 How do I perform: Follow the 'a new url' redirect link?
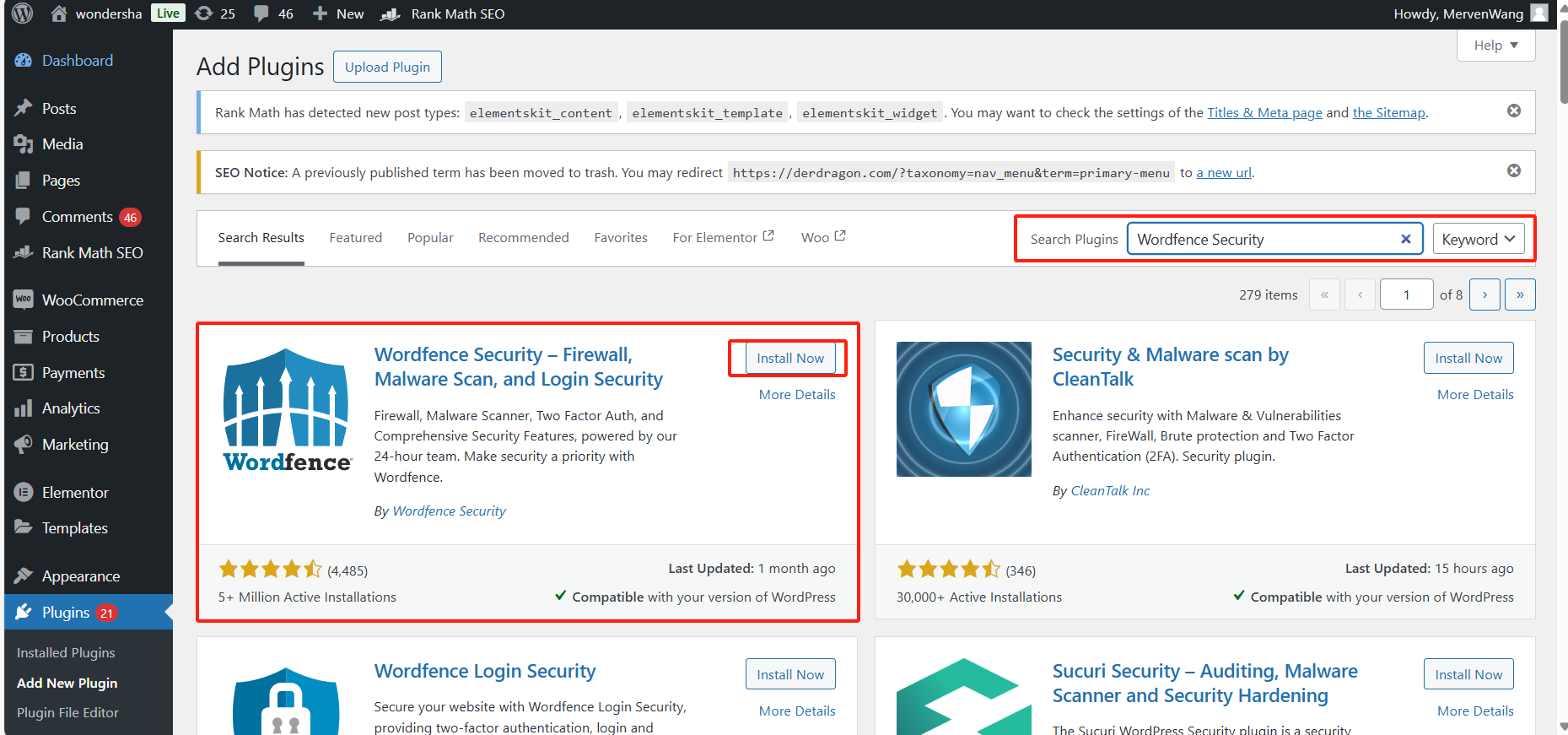1224,173
